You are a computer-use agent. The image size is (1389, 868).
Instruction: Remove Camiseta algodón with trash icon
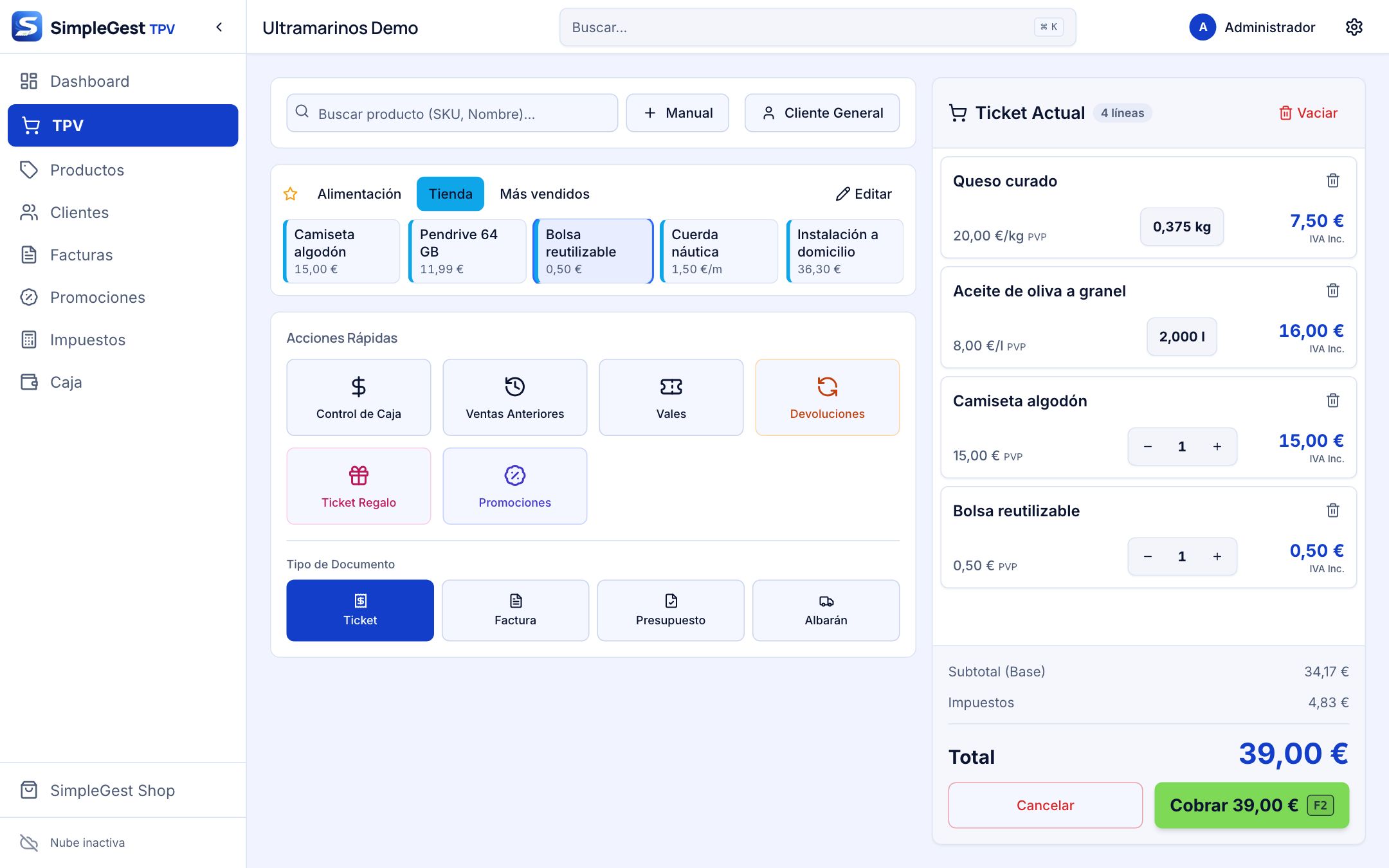(1333, 401)
